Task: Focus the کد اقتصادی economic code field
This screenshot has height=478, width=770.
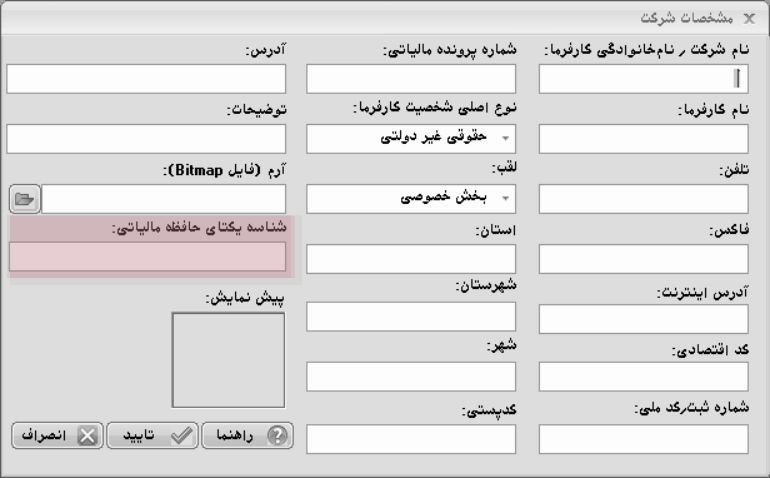Action: (x=643, y=377)
